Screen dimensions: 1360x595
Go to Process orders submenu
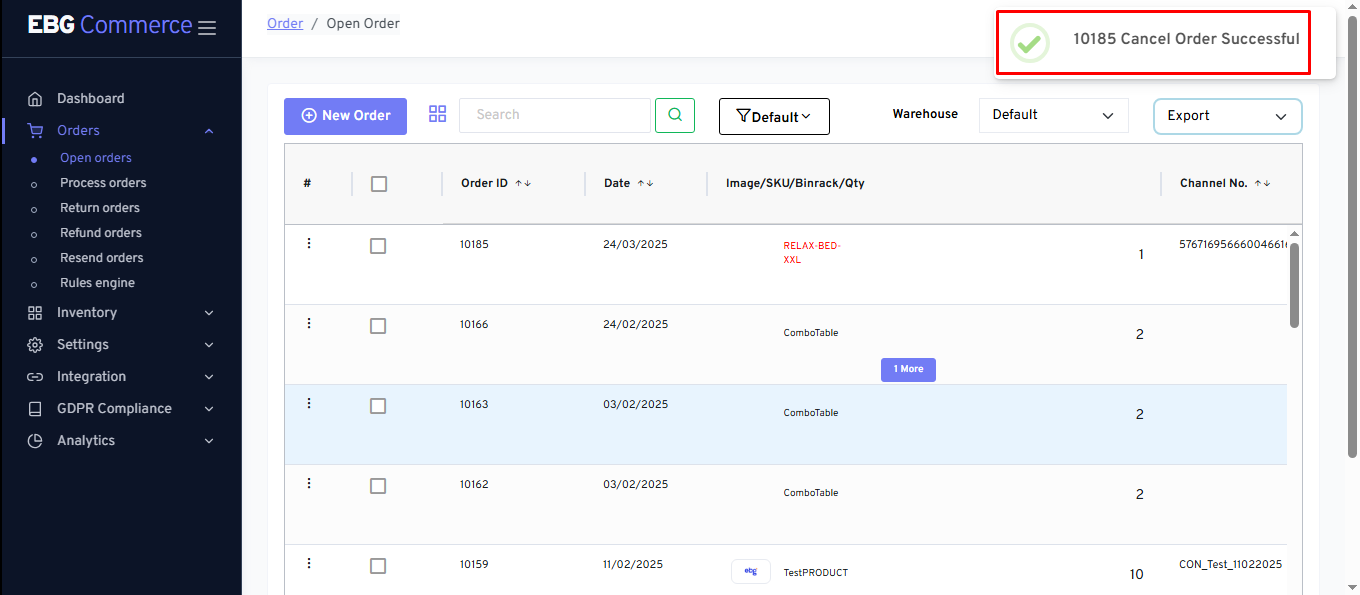coord(103,183)
